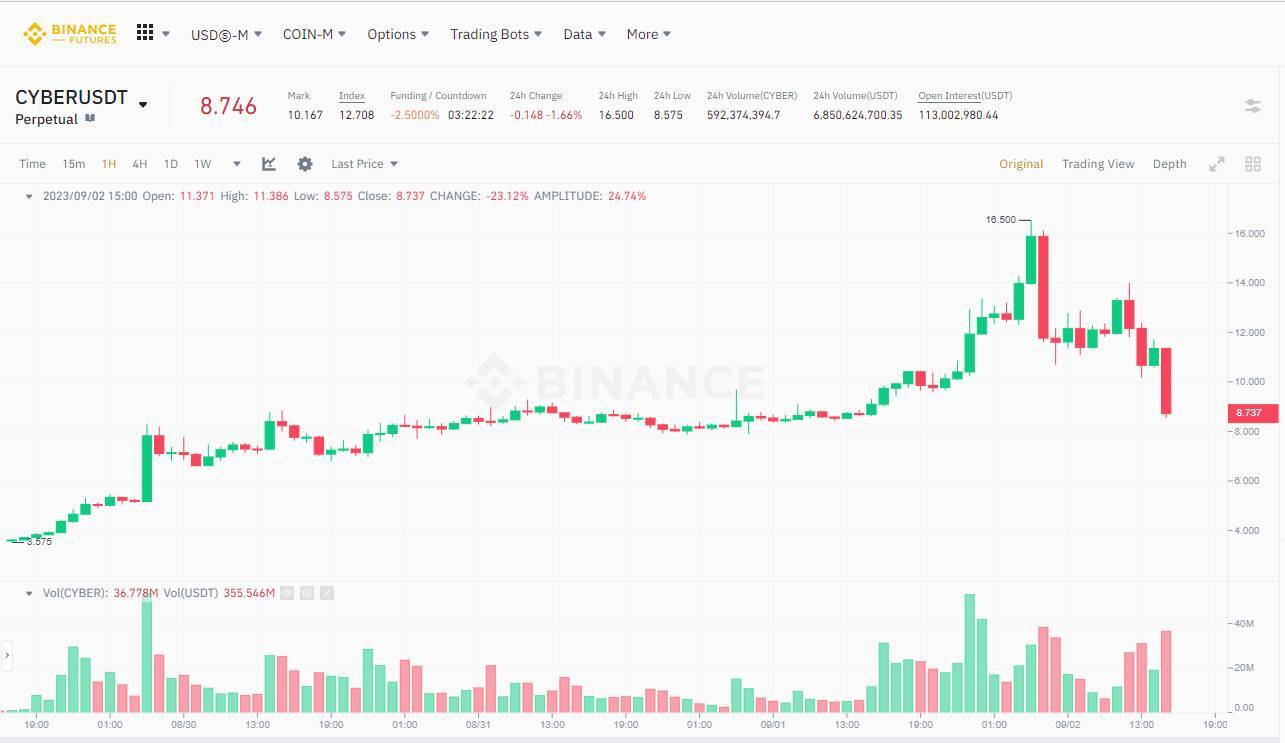The height and width of the screenshot is (743, 1285).
Task: Expand more time intervals dropdown
Action: pyautogui.click(x=237, y=164)
